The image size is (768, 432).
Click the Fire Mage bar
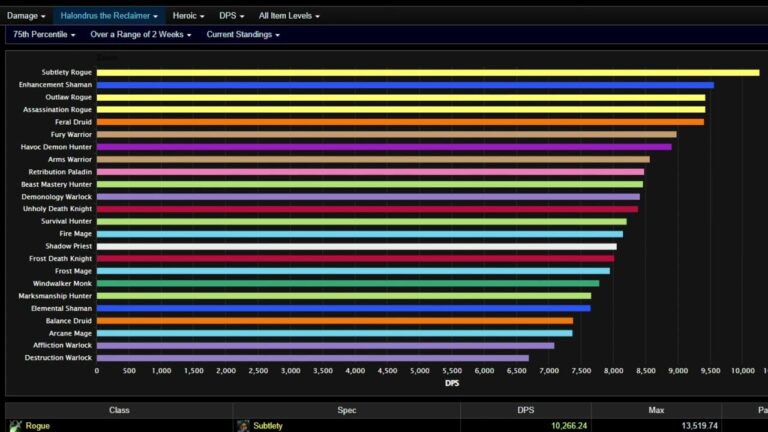360,234
